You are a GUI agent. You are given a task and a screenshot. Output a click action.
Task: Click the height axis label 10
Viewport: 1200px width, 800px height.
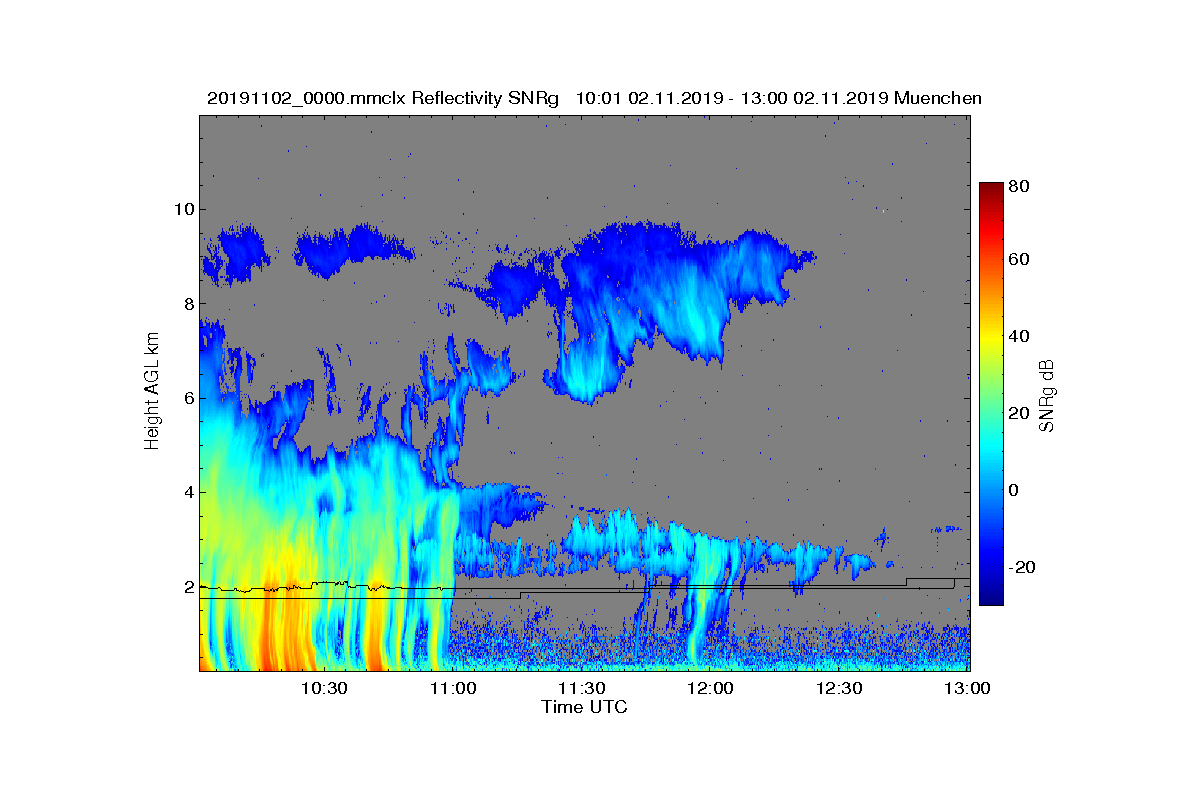(x=182, y=209)
